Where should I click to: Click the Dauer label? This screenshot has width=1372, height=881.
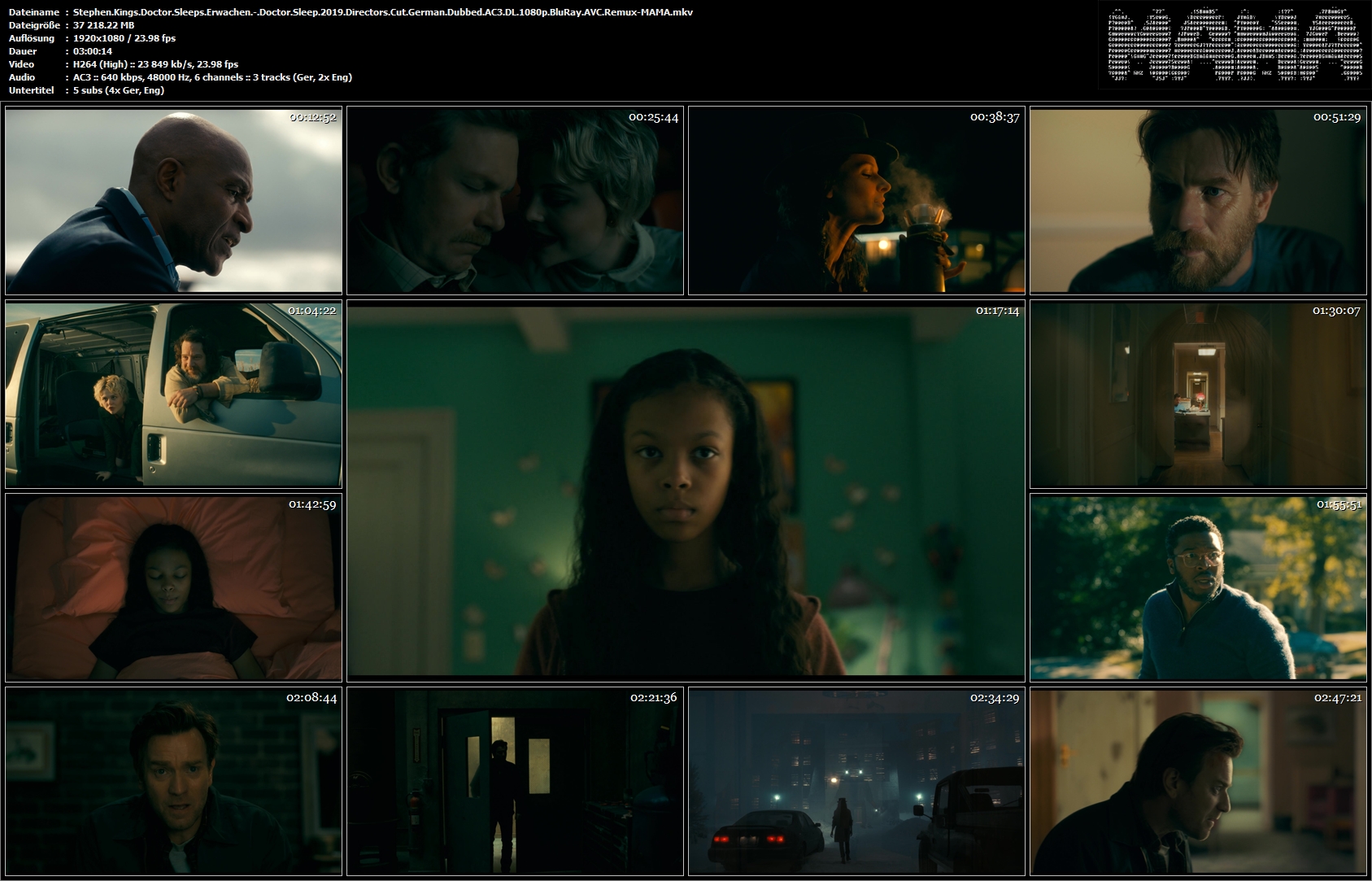pos(22,51)
